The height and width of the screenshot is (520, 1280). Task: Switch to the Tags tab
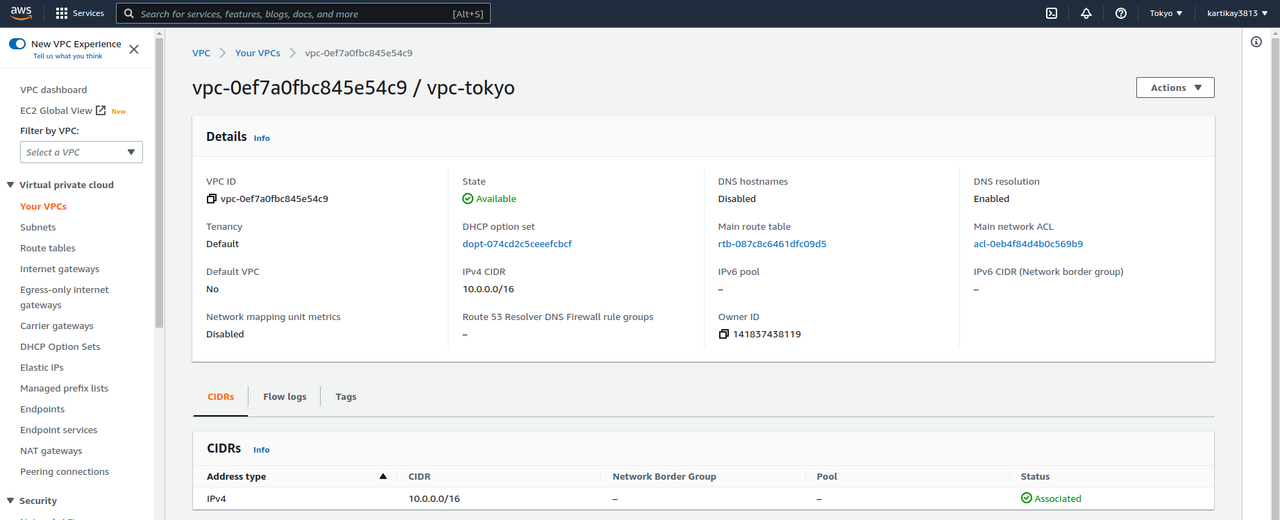[346, 397]
